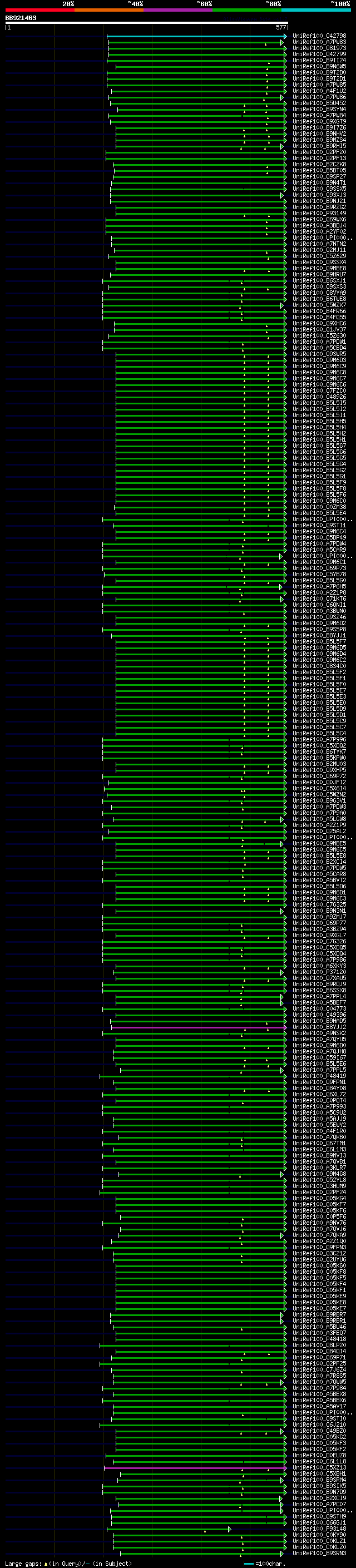The height and width of the screenshot is (1568, 356).
Task: Click the cyan ~100% identity legend segment
Action: tap(317, 11)
